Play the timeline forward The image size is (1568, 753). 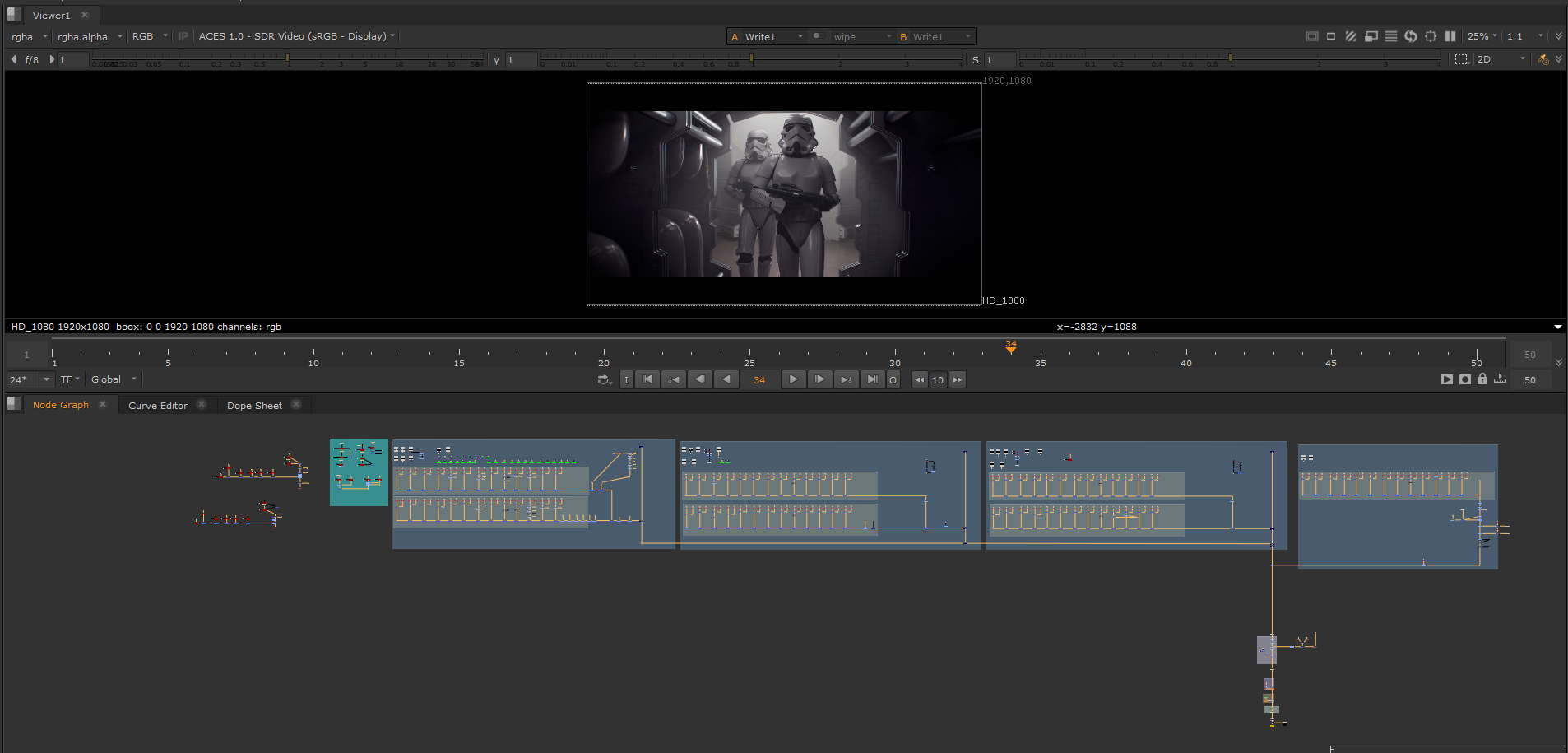793,379
